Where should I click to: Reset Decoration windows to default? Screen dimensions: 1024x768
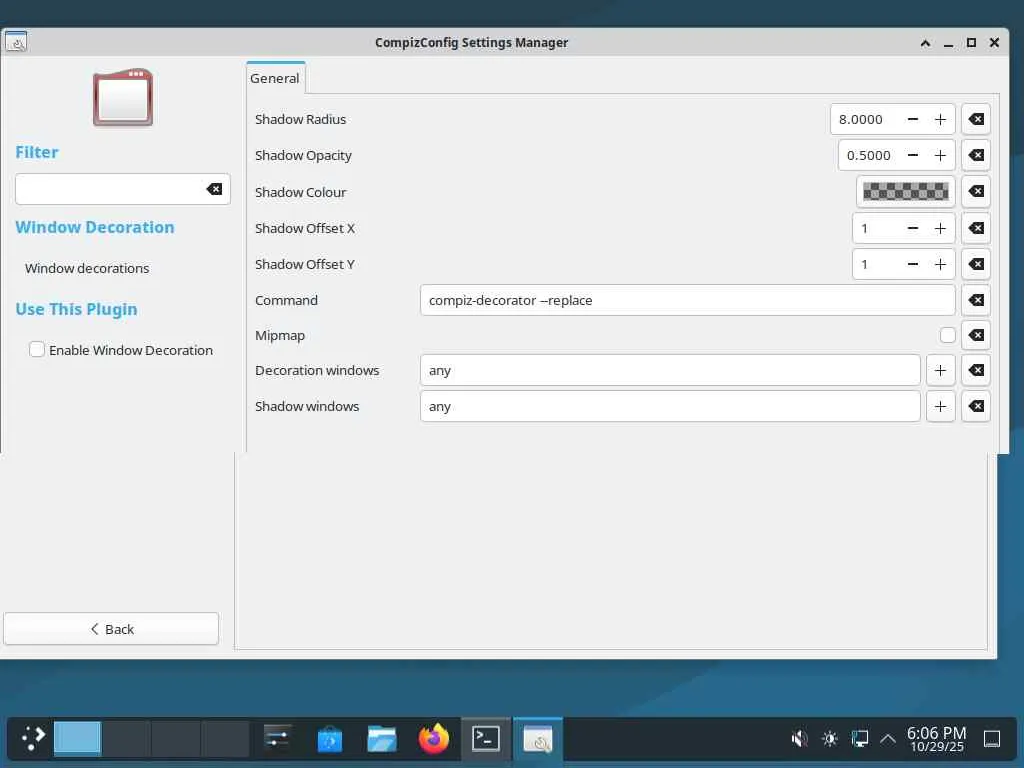click(x=976, y=370)
